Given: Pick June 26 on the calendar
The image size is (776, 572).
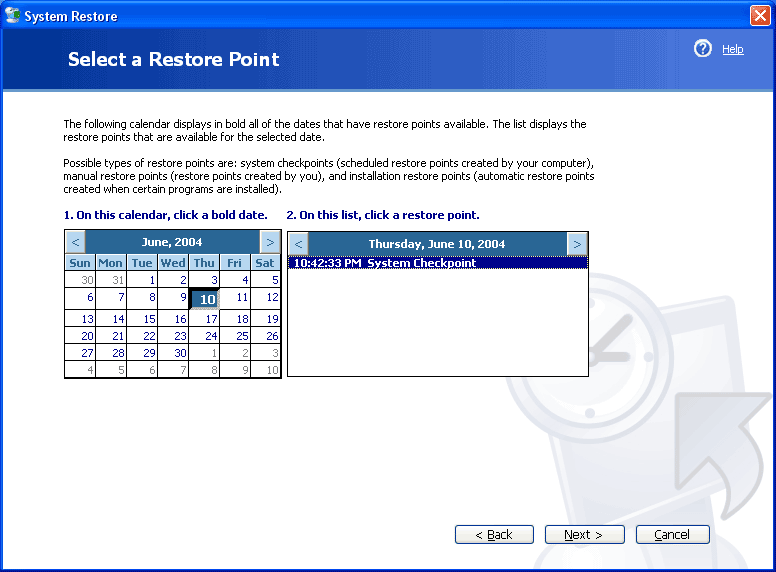Looking at the screenshot, I should point(266,335).
